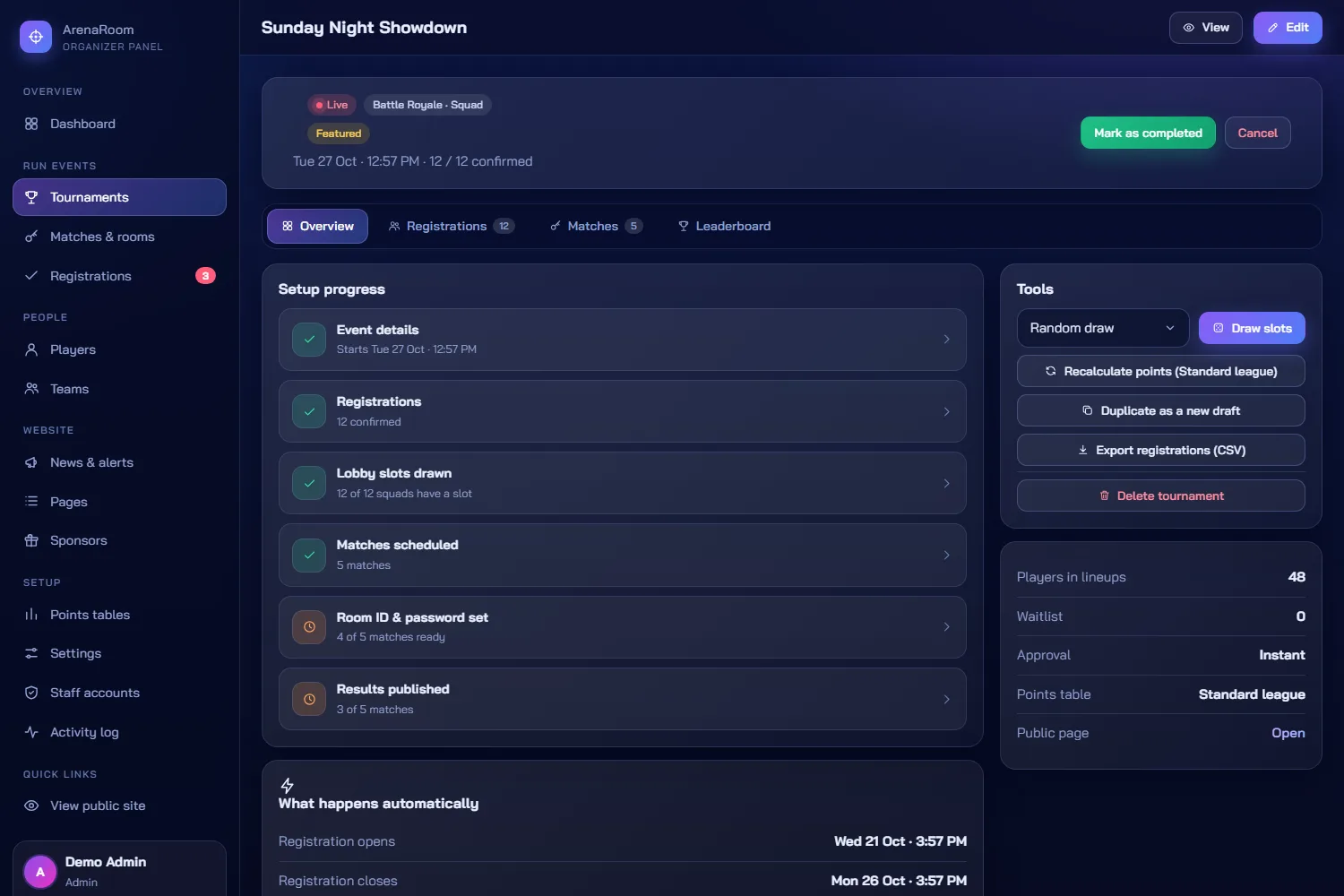
Task: Switch to the Leaderboard tab
Action: (724, 227)
